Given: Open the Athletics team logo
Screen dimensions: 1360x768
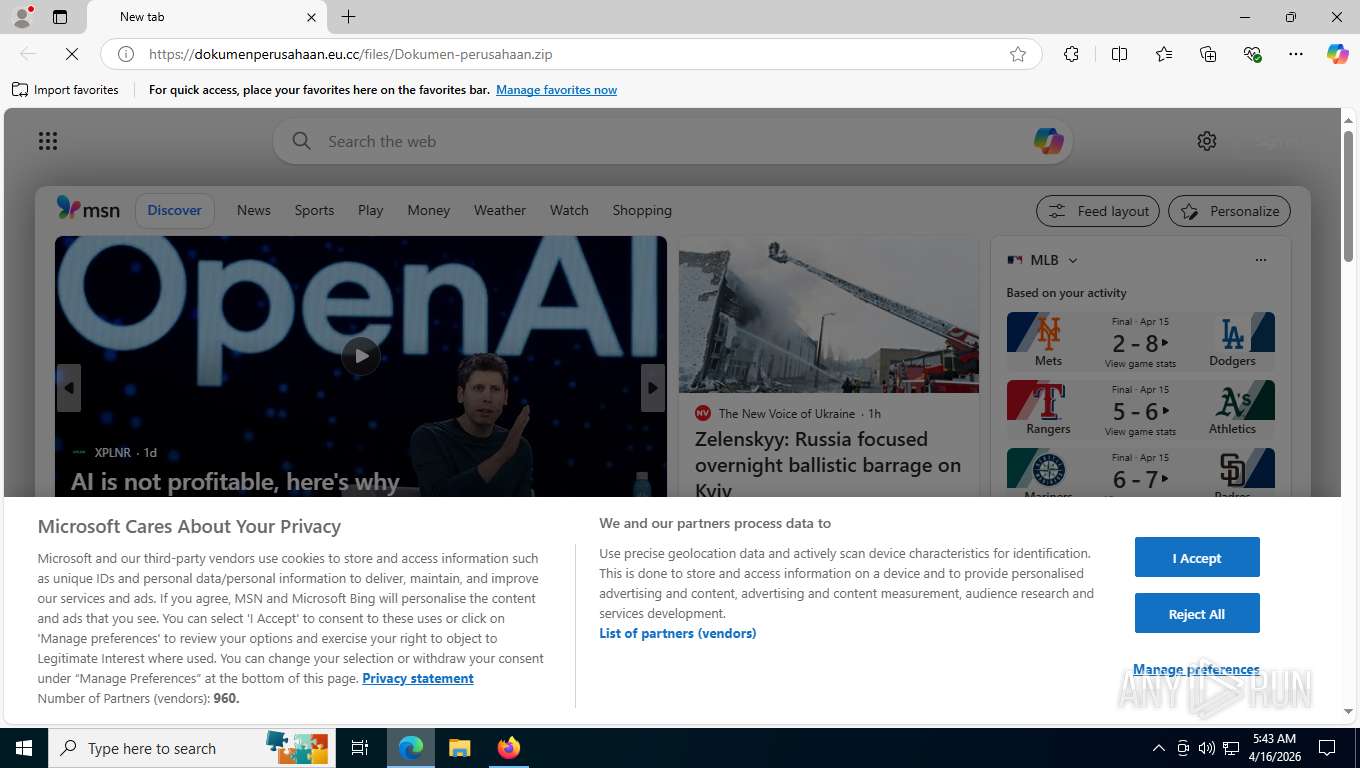Looking at the screenshot, I should 1232,400.
